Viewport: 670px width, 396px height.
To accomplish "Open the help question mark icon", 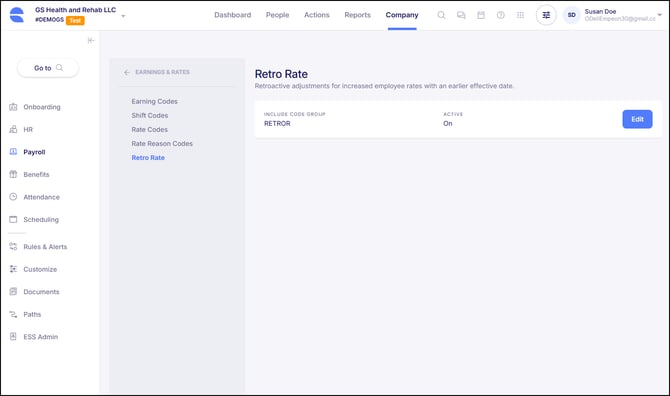I will click(500, 15).
